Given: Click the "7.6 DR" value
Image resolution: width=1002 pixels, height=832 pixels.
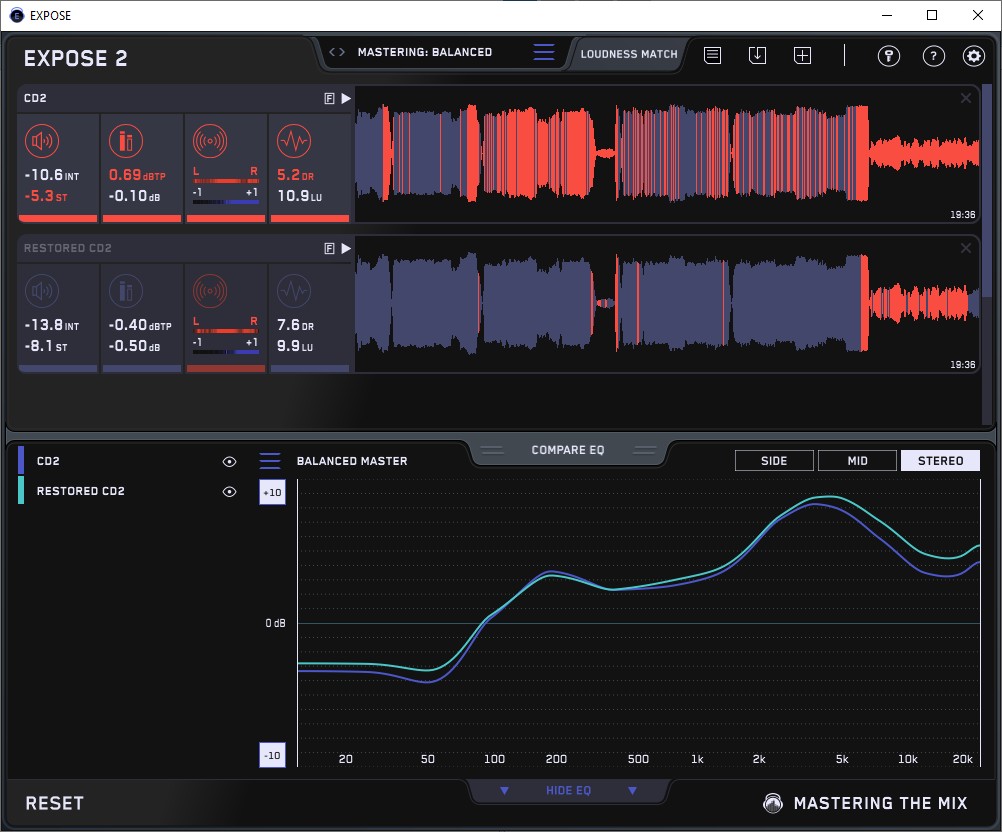Looking at the screenshot, I should click(295, 325).
